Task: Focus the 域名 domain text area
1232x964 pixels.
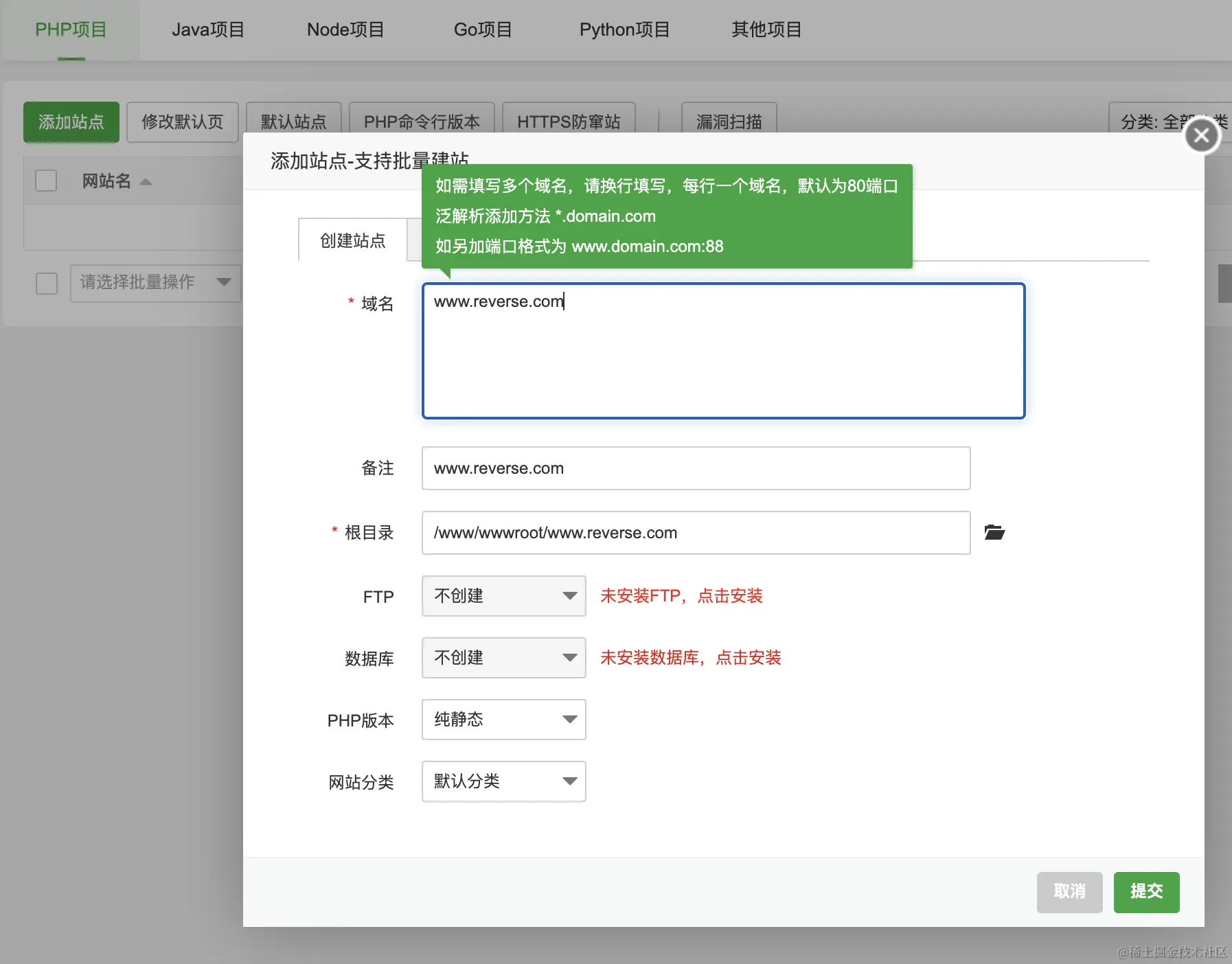Action: (x=724, y=351)
